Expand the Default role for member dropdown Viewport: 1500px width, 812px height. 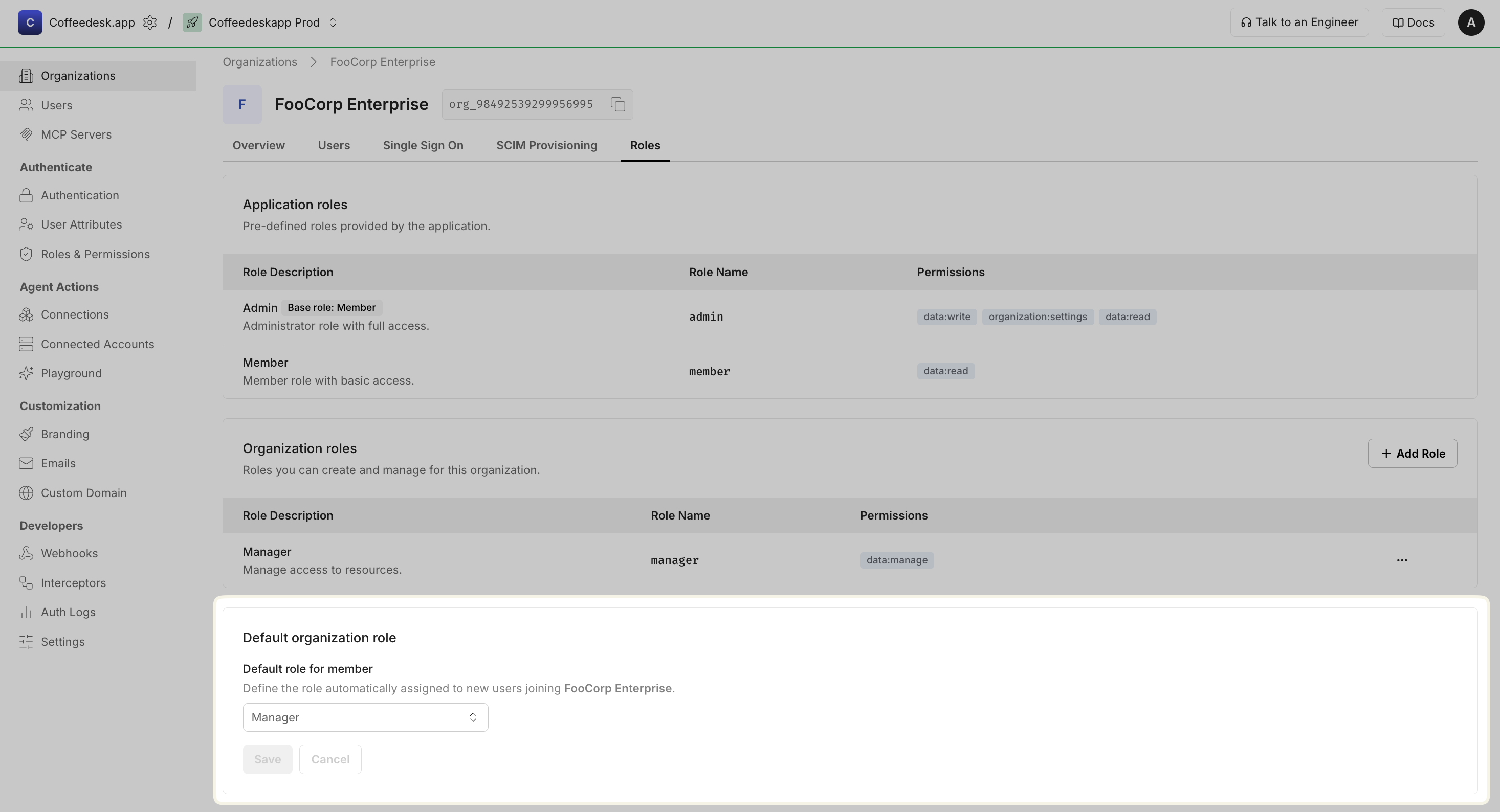(x=365, y=717)
